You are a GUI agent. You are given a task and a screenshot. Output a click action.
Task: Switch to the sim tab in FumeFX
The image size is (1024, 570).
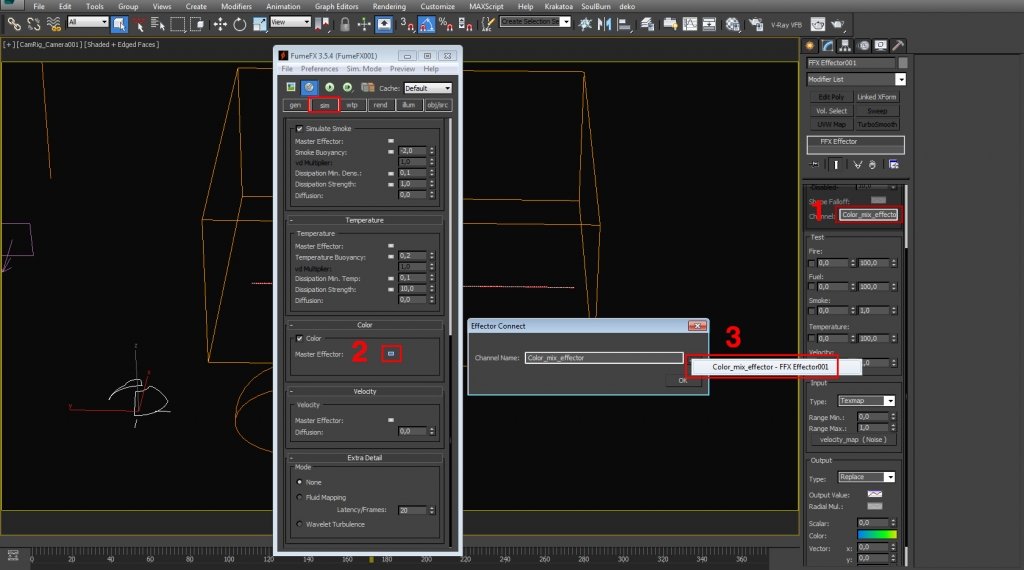(325, 105)
